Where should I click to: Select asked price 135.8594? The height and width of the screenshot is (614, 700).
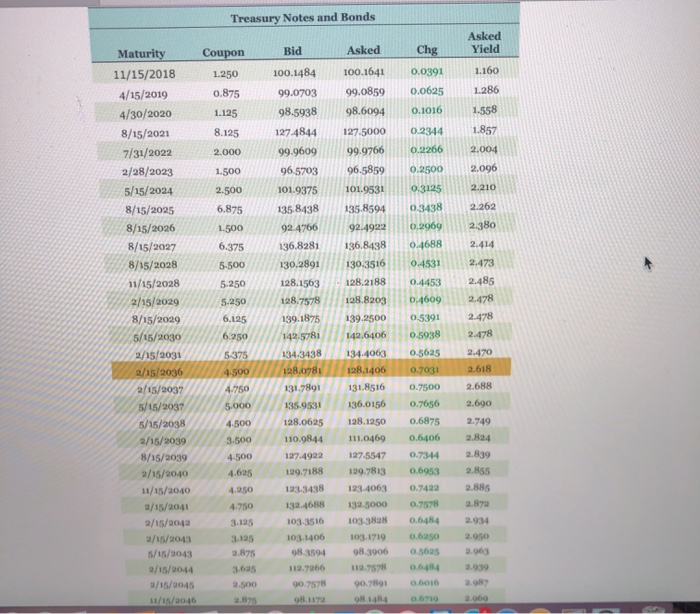(365, 208)
